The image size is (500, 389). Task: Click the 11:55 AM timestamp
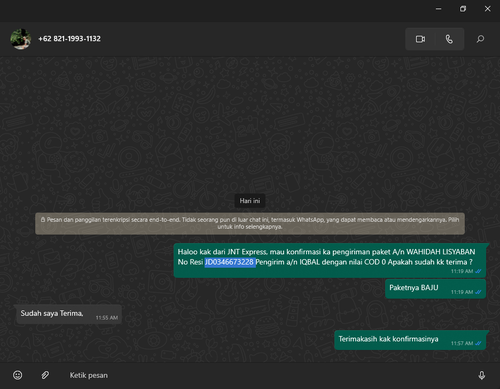(107, 318)
